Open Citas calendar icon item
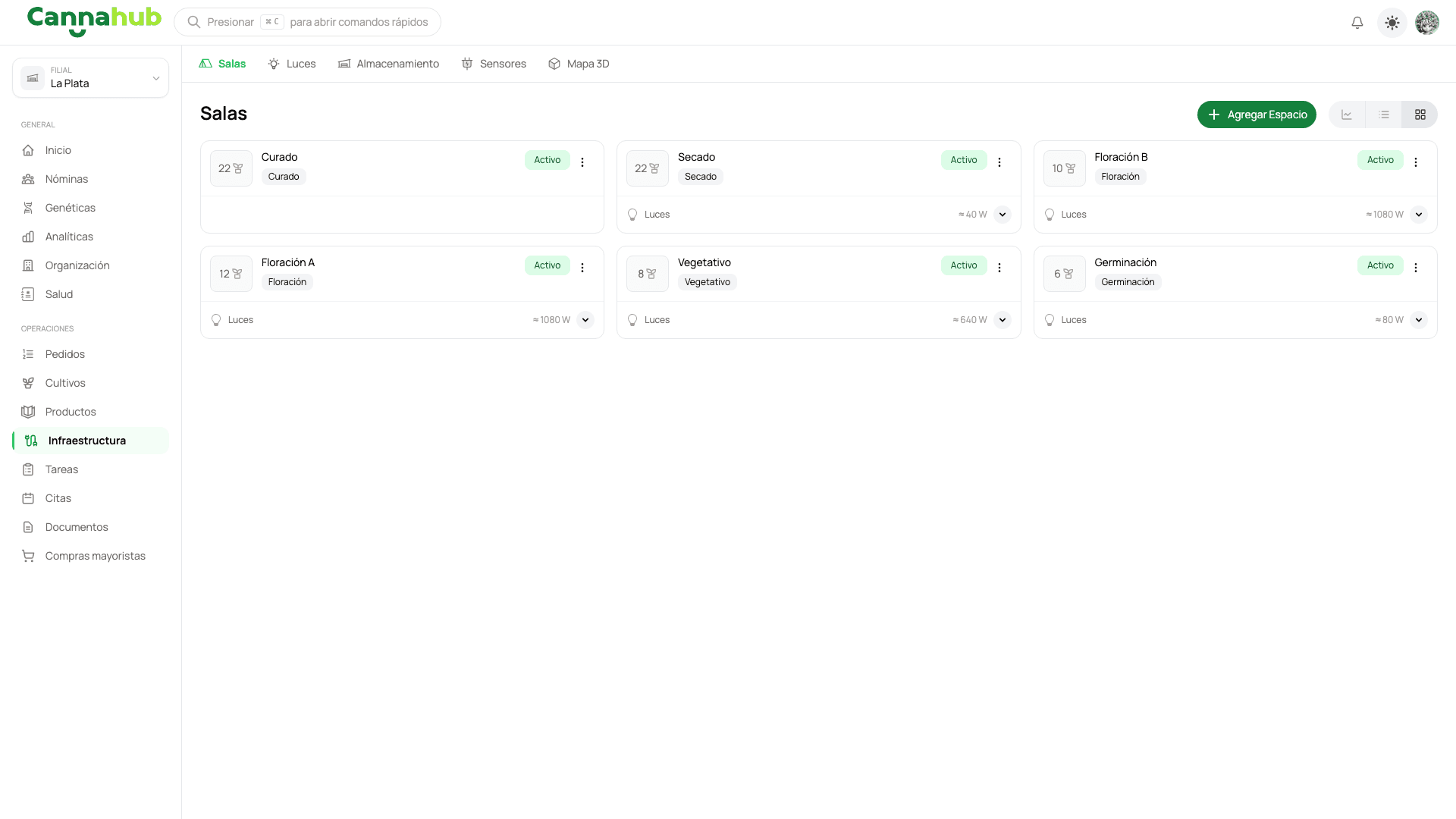This screenshot has width=1456, height=819. 90,498
